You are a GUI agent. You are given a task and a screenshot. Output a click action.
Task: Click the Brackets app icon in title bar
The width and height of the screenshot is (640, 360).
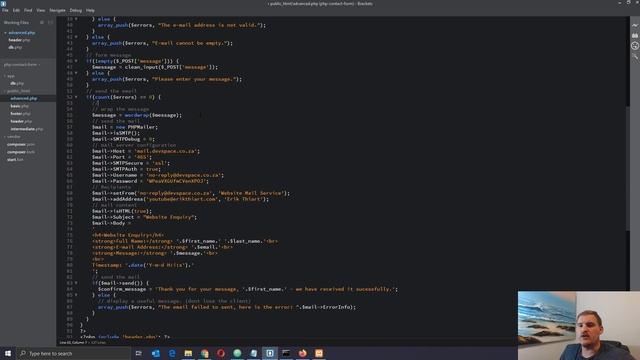(x=4, y=3)
